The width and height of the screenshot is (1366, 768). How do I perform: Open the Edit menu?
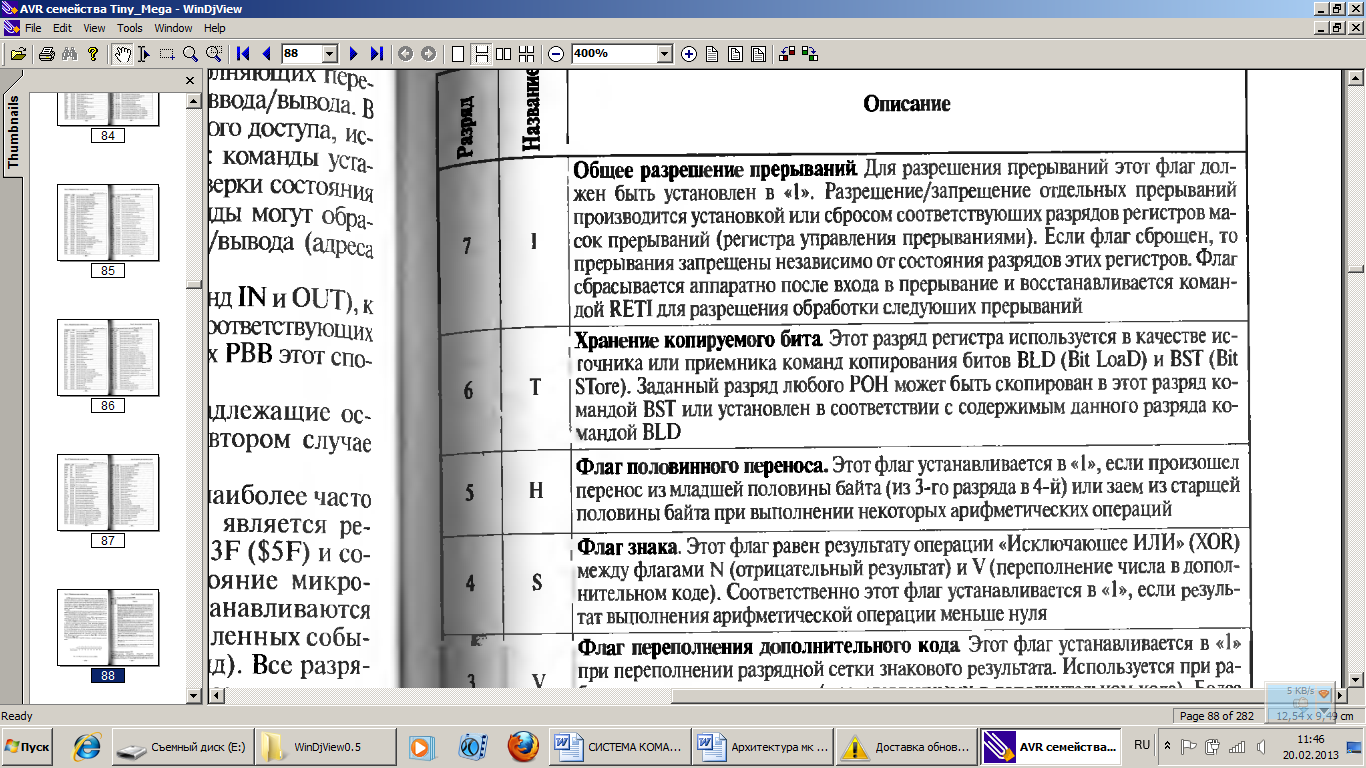pyautogui.click(x=62, y=28)
